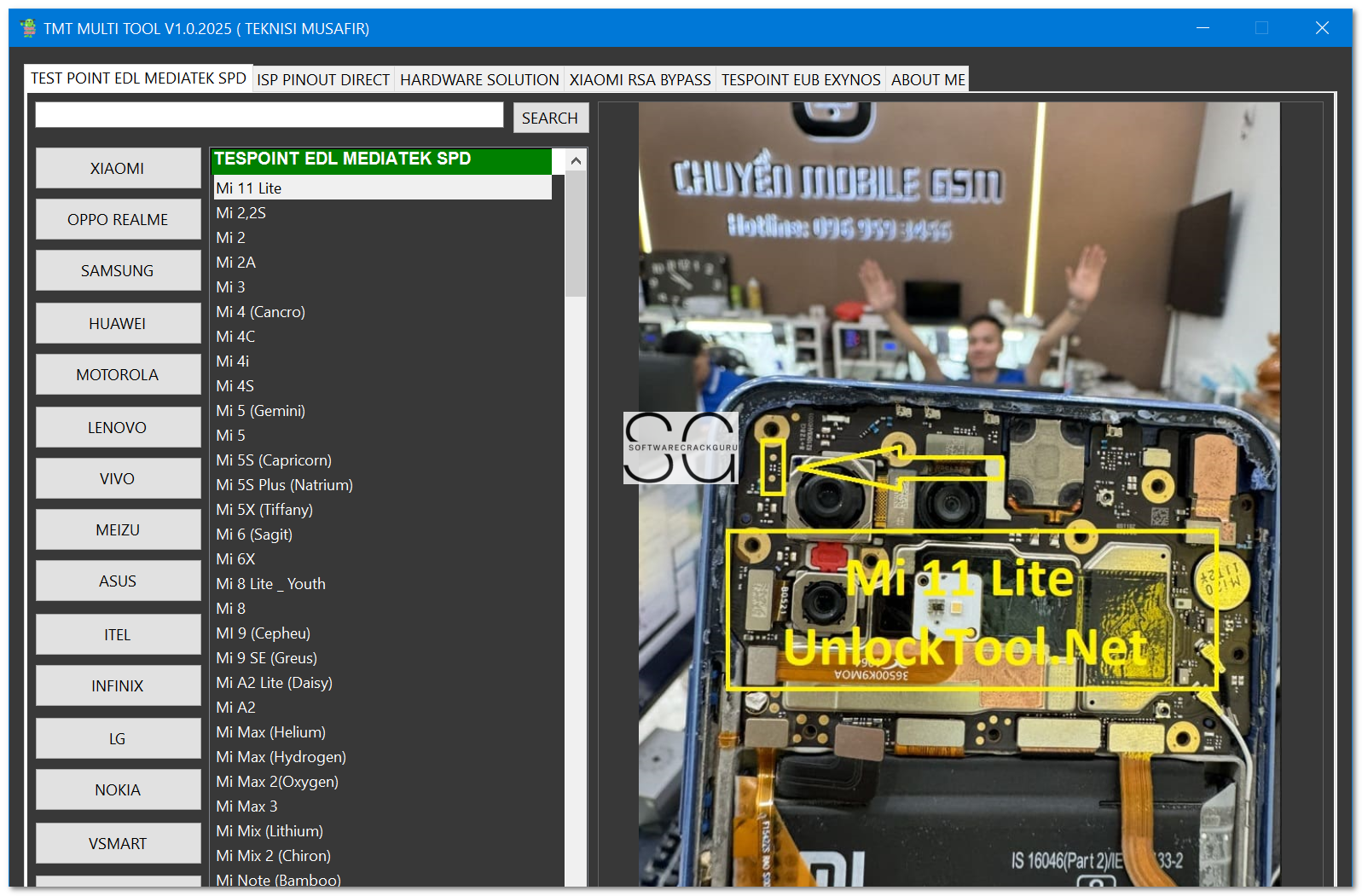Select 'Mi Max 3' in the list
The height and width of the screenshot is (896, 1362).
[x=383, y=806]
